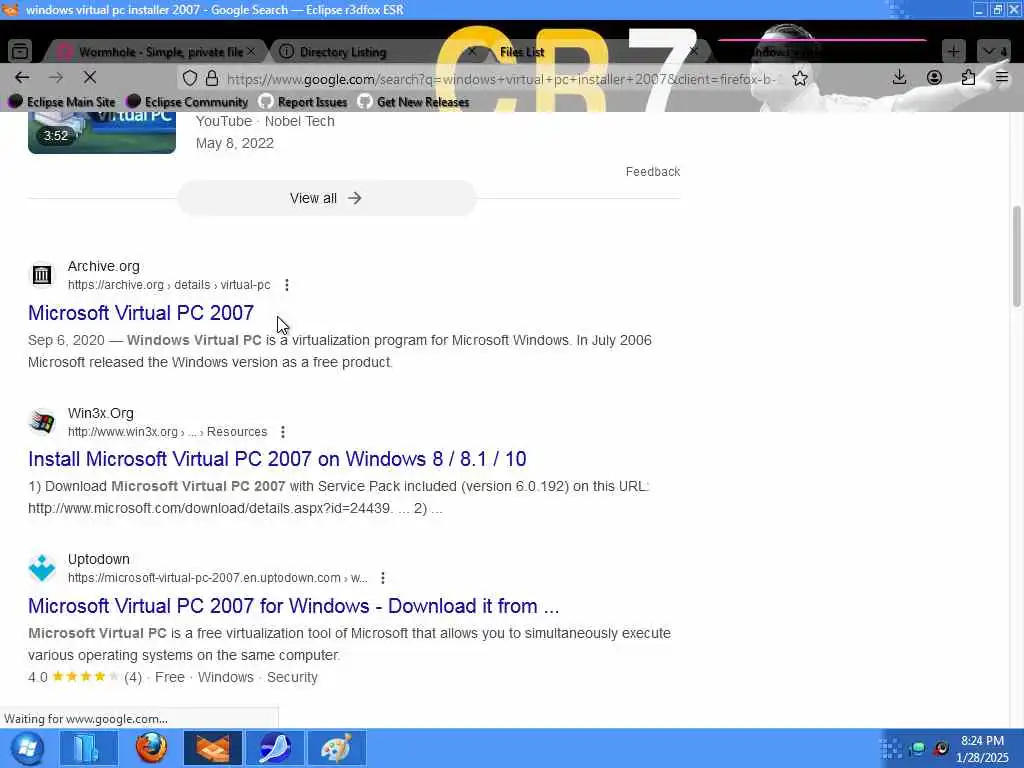
Task: Open the red system tray icon
Action: 941,748
